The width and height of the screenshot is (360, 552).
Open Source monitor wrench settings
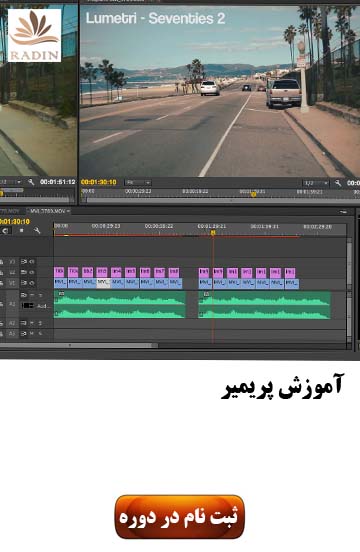(31, 182)
